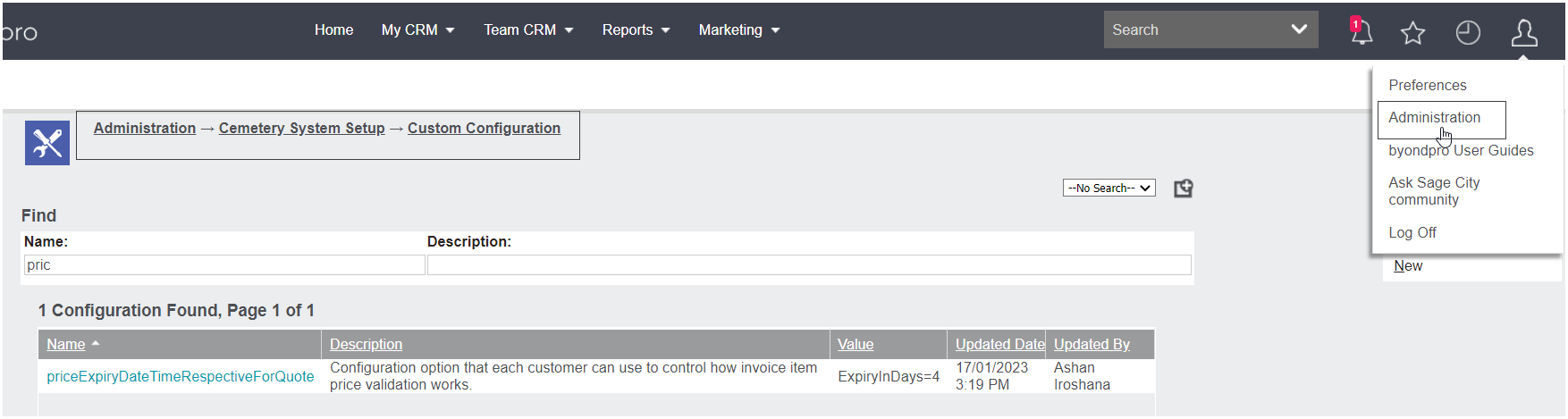
Task: Open the favorites star icon
Action: click(x=1412, y=33)
